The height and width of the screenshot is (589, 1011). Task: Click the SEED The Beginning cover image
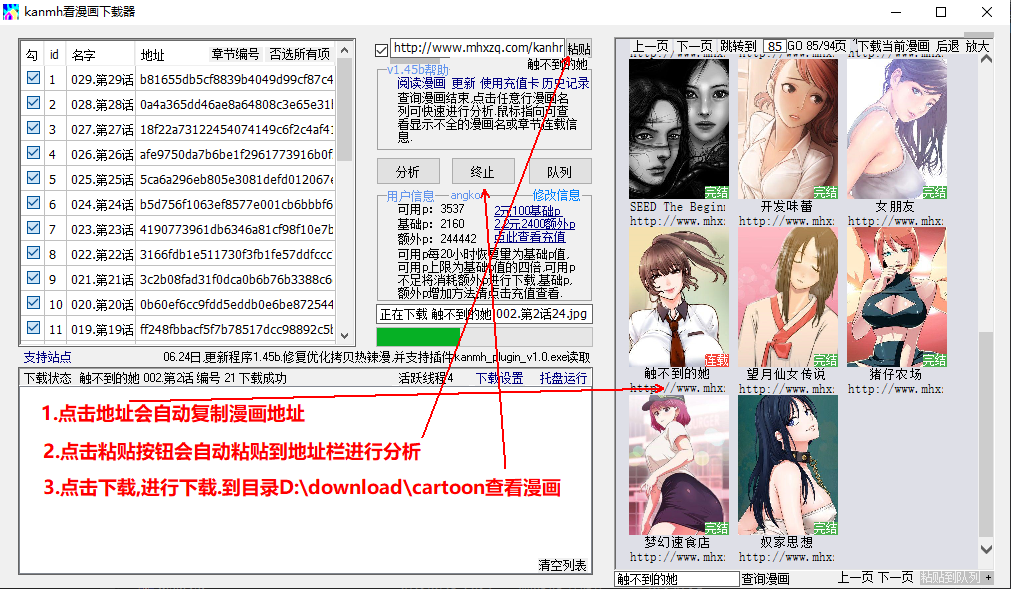pyautogui.click(x=678, y=127)
